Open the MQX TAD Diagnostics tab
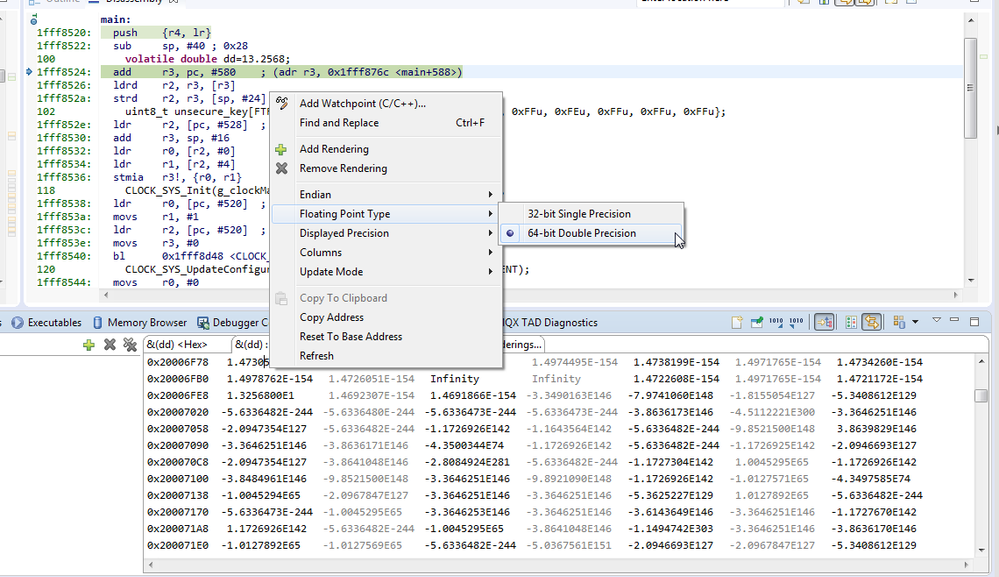The height and width of the screenshot is (577, 999). (x=550, y=322)
